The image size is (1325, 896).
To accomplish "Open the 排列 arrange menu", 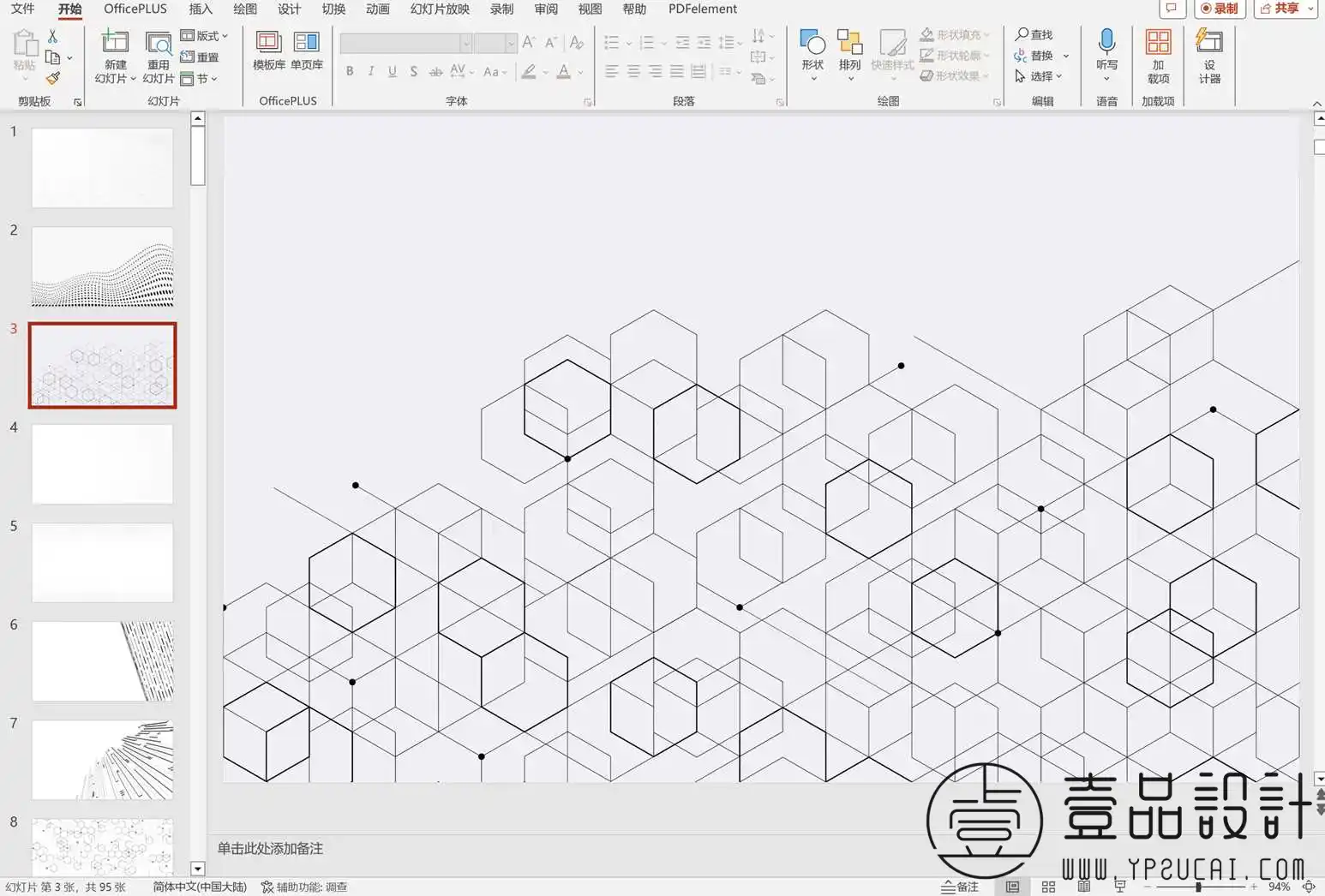I will pos(850,55).
